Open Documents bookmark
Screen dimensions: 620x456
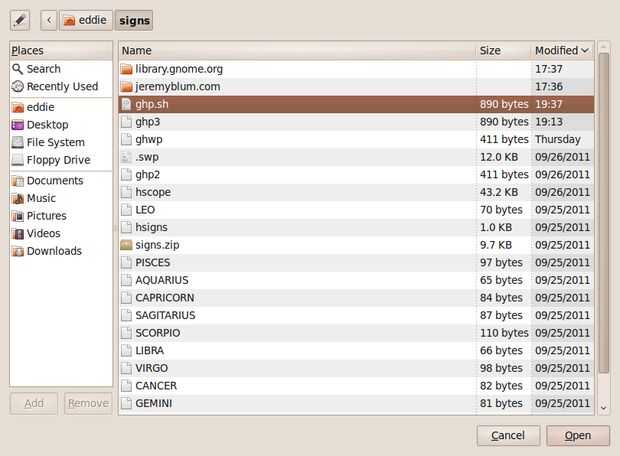pyautogui.click(x=61, y=181)
